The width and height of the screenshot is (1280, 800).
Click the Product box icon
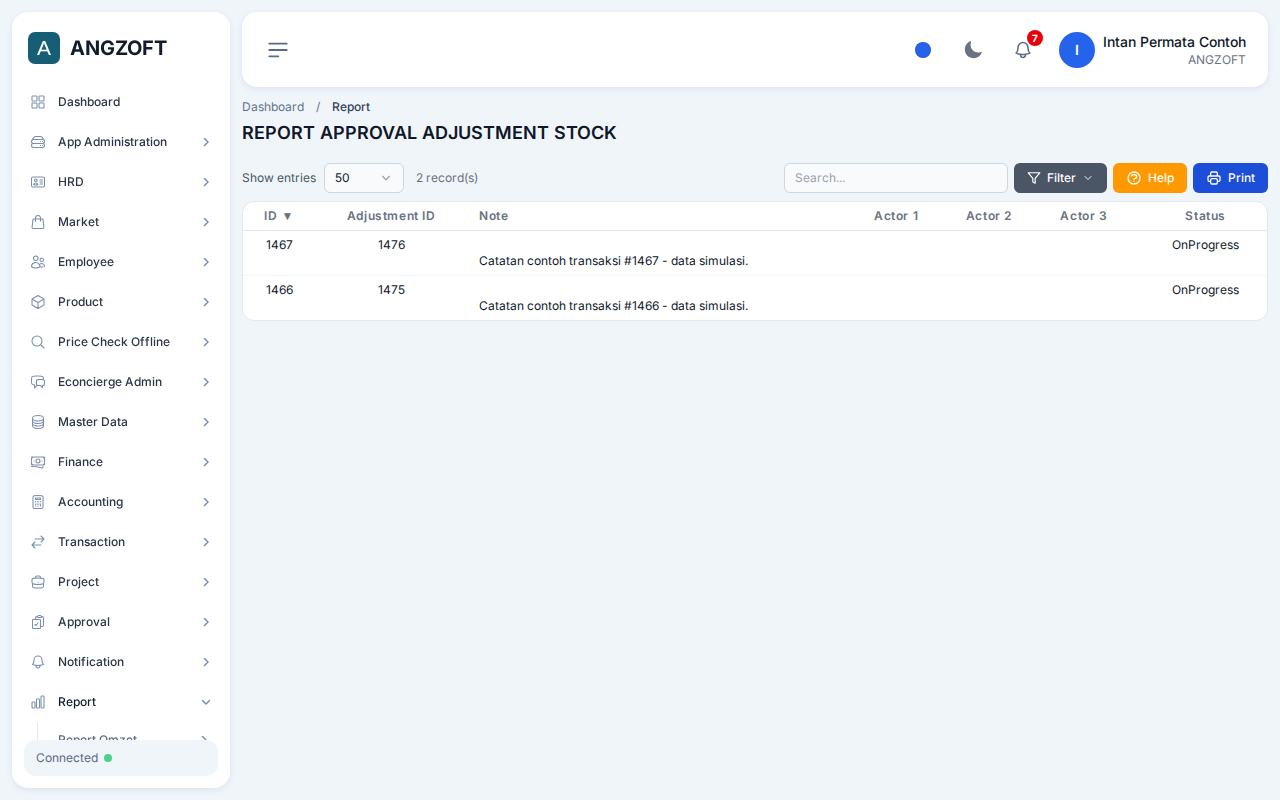tap(38, 302)
